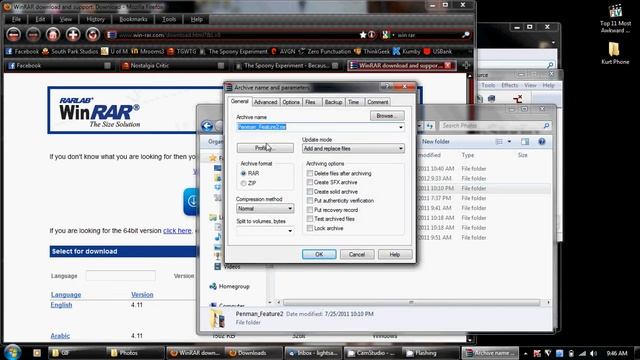This screenshot has height=360, width=640.
Task: Open Firefox History menu
Action: pyautogui.click(x=96, y=19)
